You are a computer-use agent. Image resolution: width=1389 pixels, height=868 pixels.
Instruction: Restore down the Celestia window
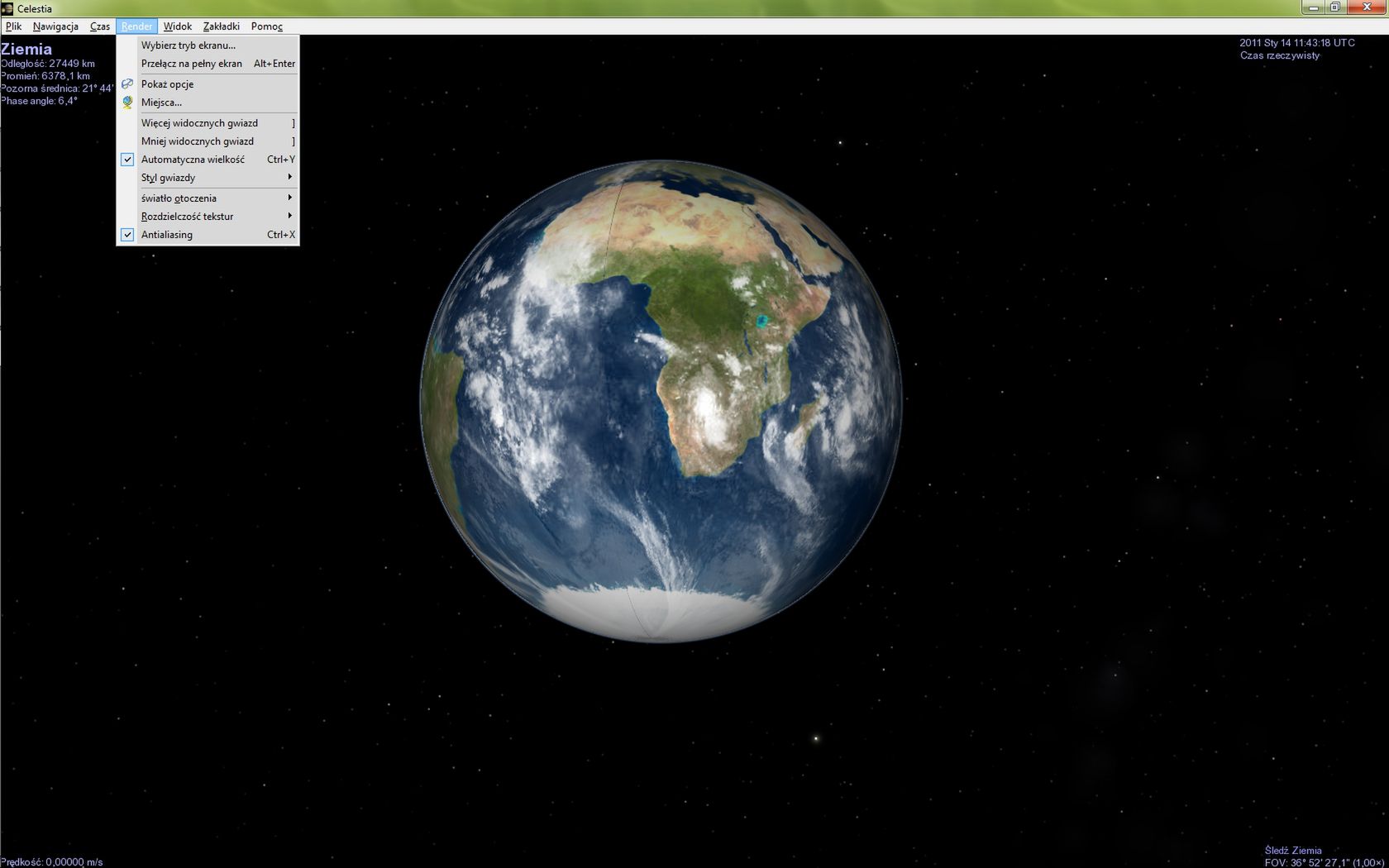pos(1335,7)
